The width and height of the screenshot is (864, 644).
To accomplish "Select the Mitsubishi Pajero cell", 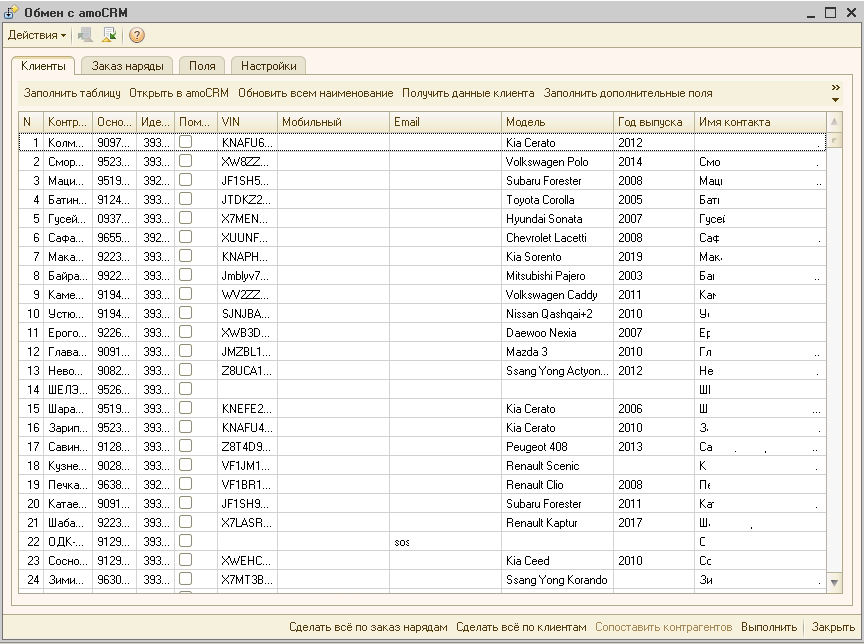I will (x=557, y=276).
